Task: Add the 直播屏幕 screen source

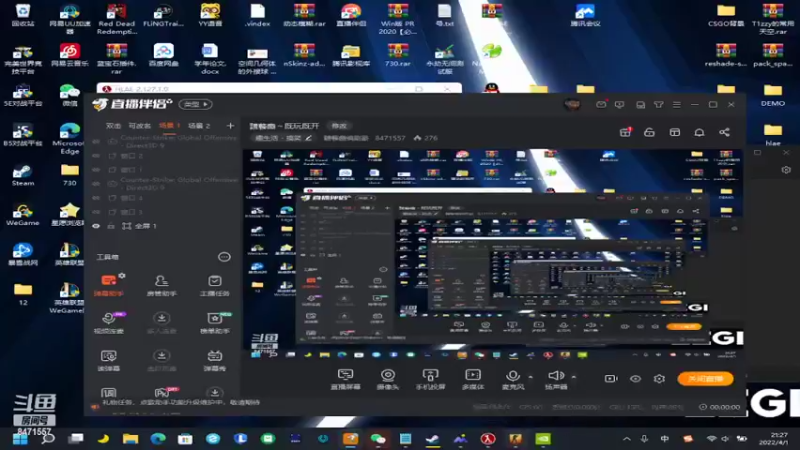Action: click(345, 380)
